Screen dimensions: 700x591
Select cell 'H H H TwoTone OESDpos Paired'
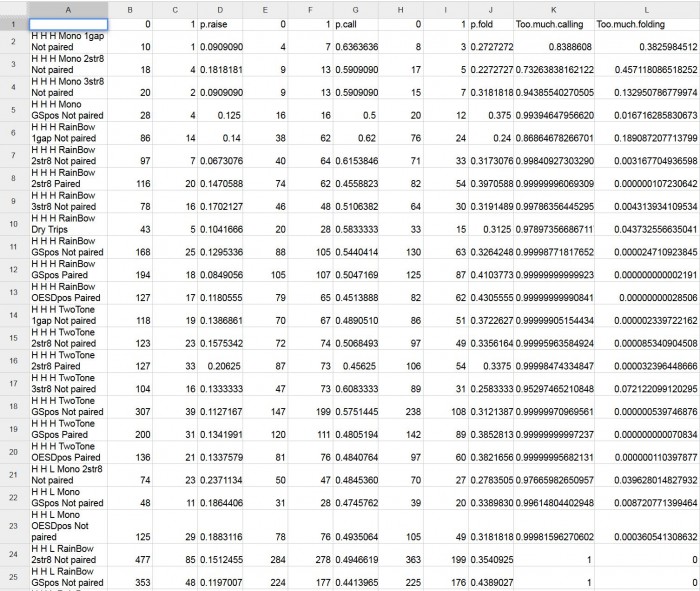[68, 452]
